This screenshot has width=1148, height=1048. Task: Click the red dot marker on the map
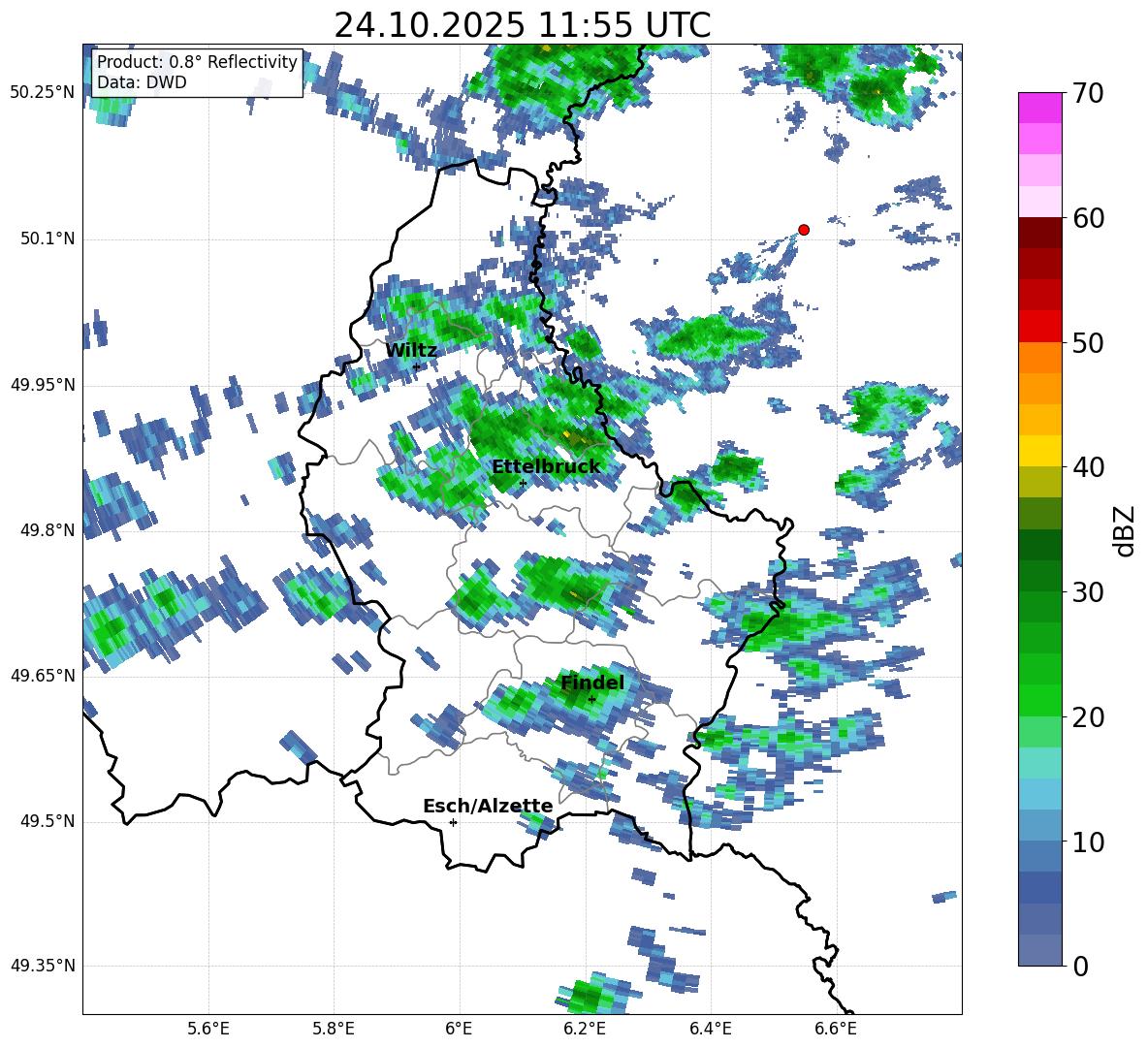tap(803, 230)
